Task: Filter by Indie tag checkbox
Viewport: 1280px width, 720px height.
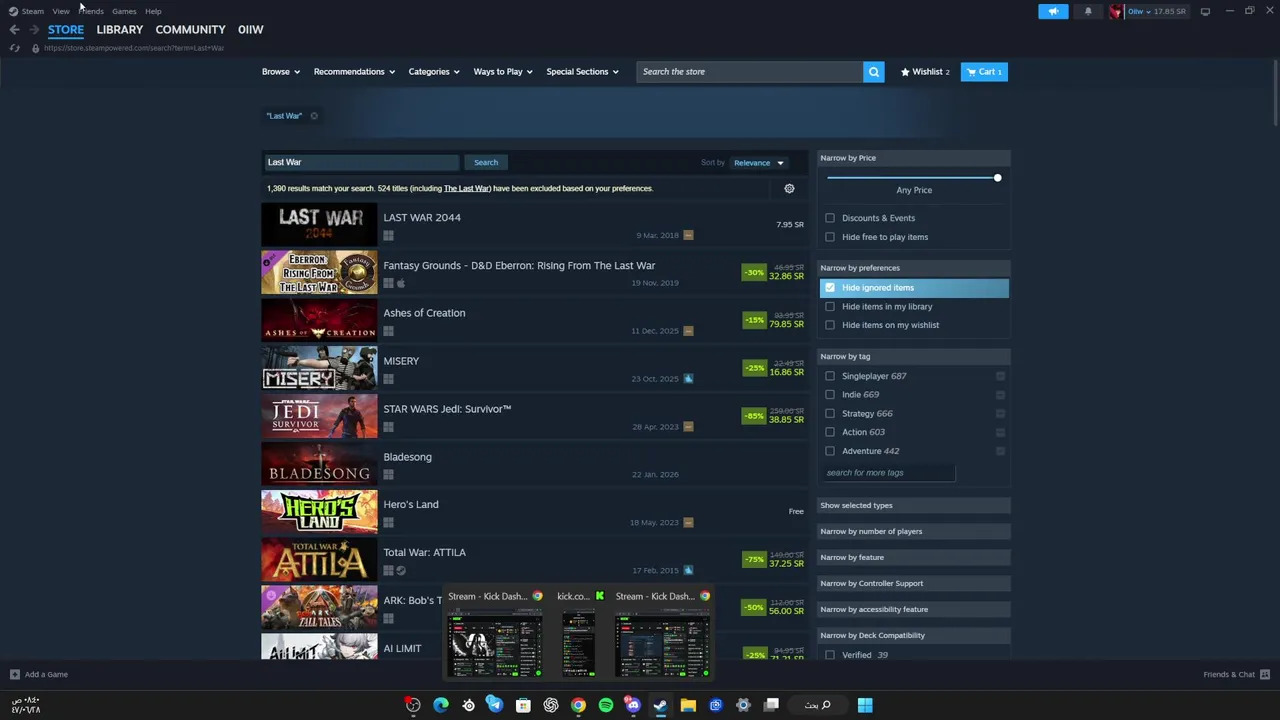Action: 830,395
